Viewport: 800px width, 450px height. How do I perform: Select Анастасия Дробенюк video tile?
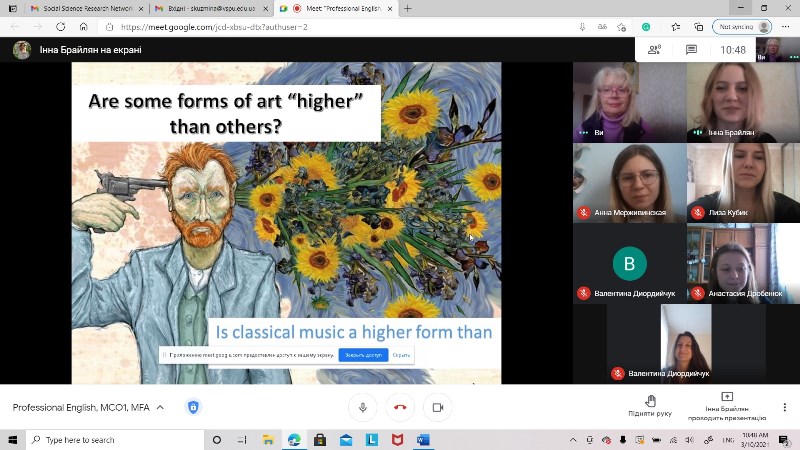tap(743, 263)
